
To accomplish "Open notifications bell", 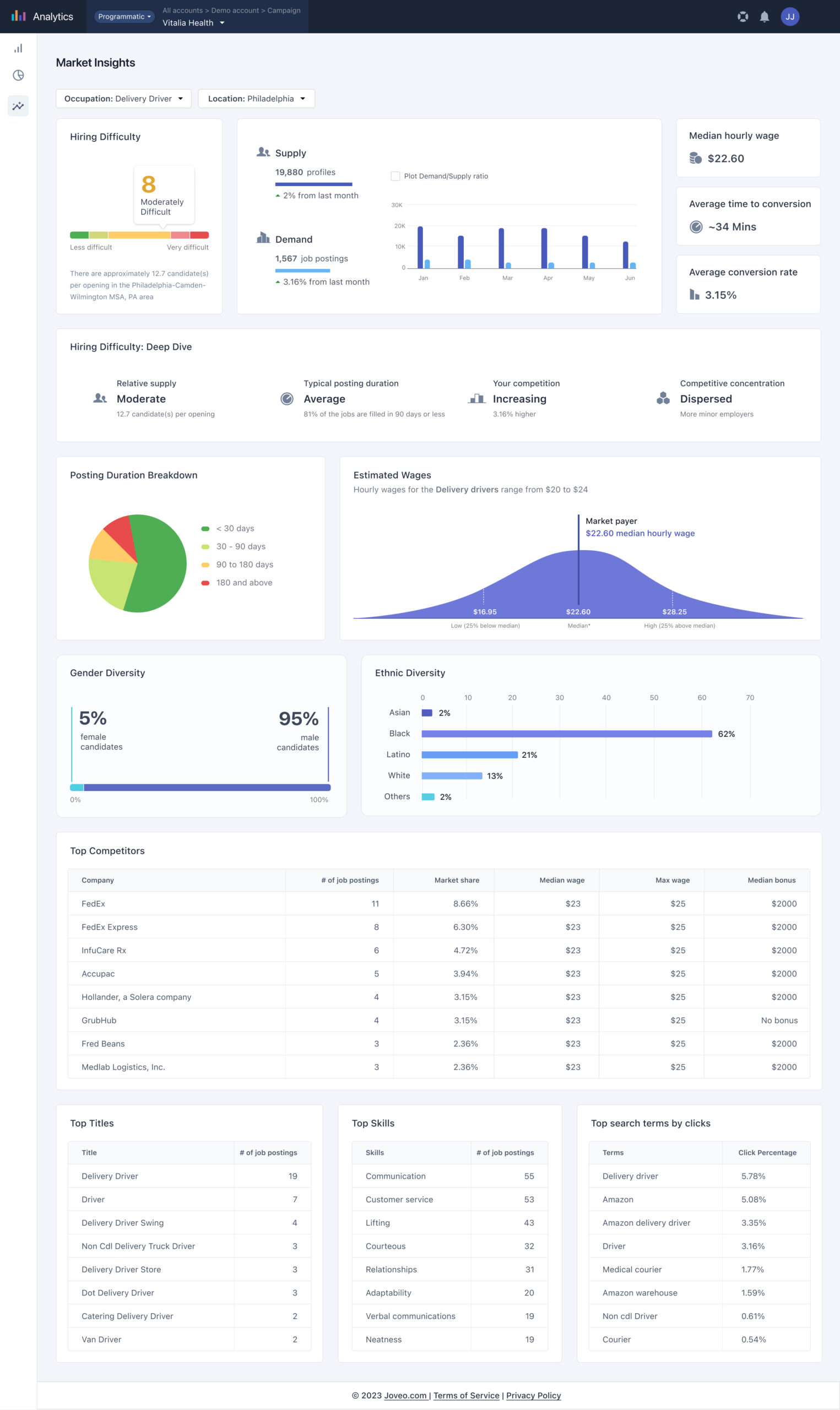I will [764, 17].
